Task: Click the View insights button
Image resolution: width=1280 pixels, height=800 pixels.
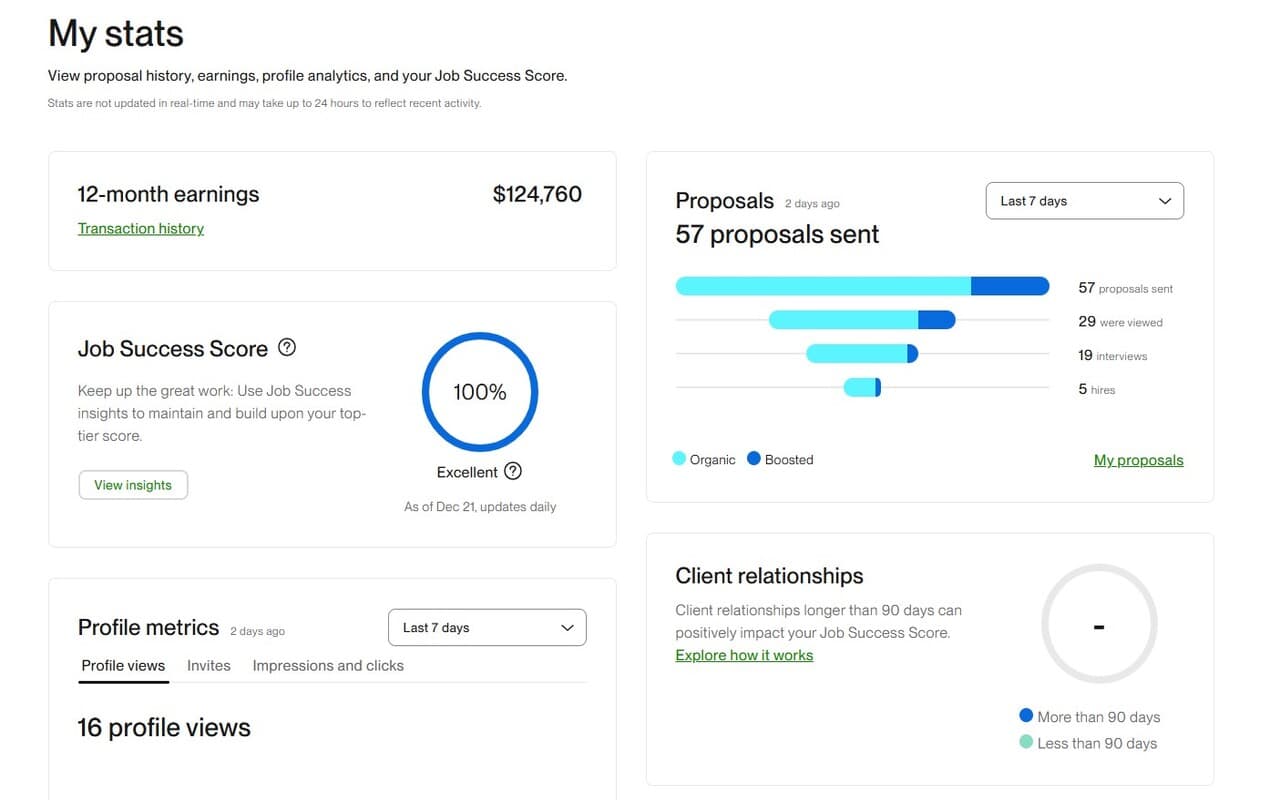Action: pos(133,484)
